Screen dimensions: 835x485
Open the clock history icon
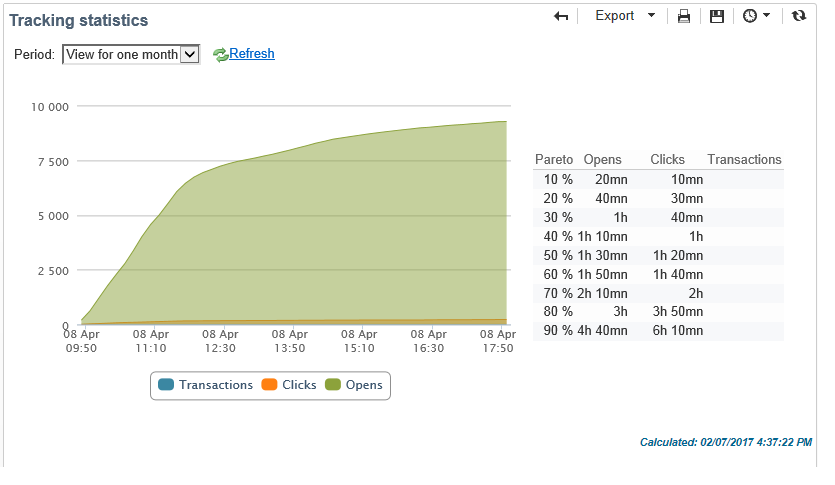750,16
